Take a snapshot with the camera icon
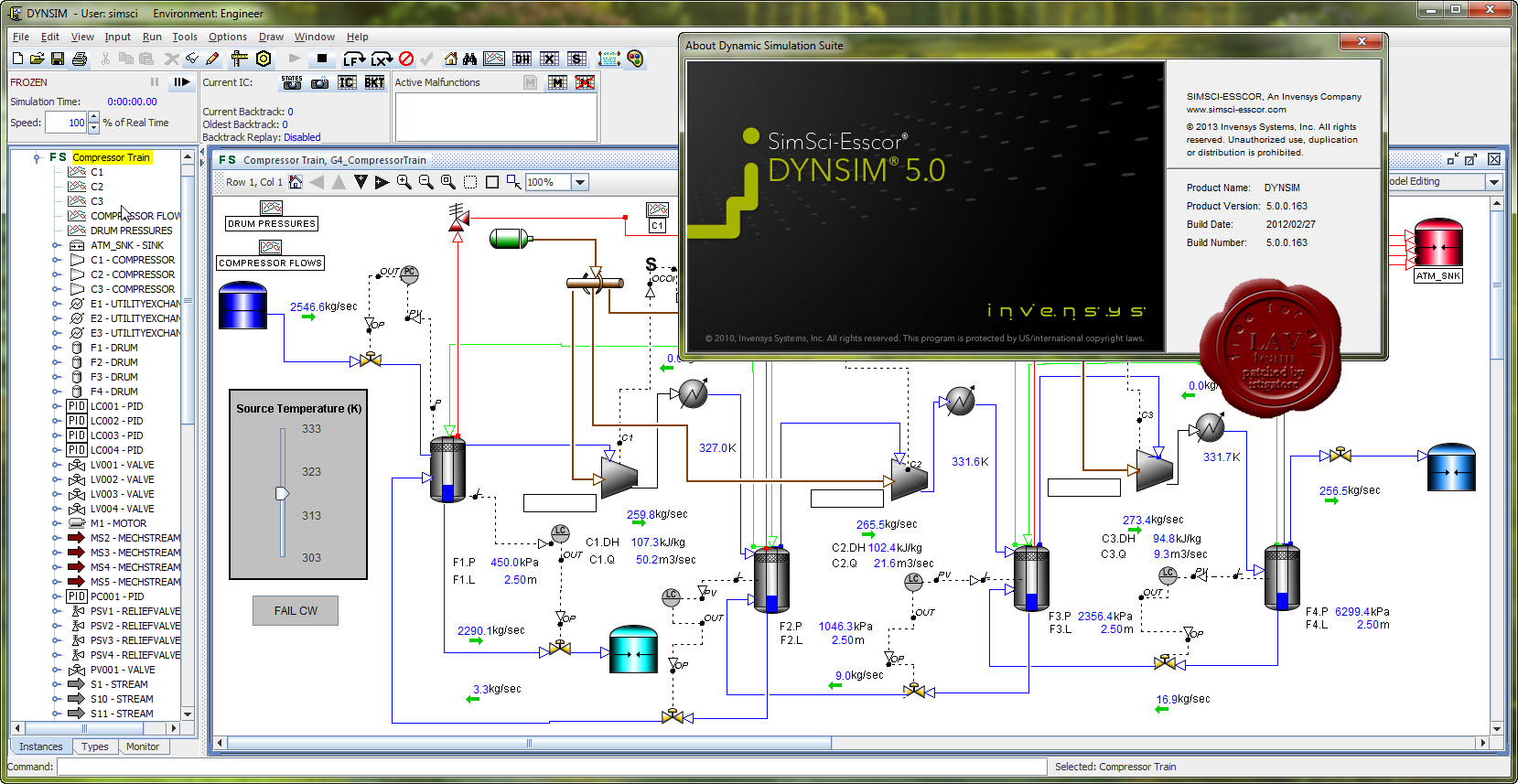The height and width of the screenshot is (784, 1518). tap(319, 82)
